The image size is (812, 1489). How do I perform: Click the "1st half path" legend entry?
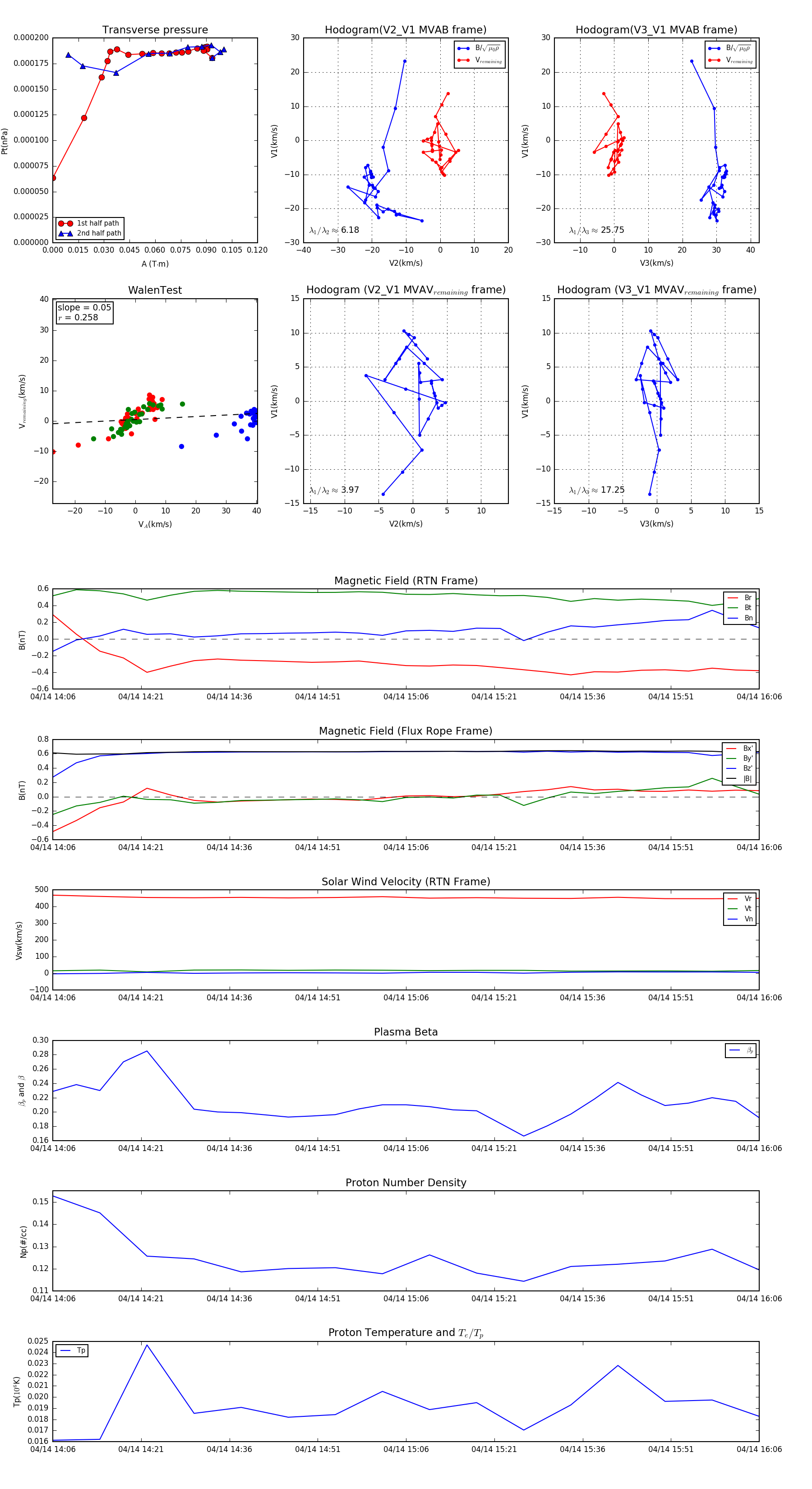90,223
